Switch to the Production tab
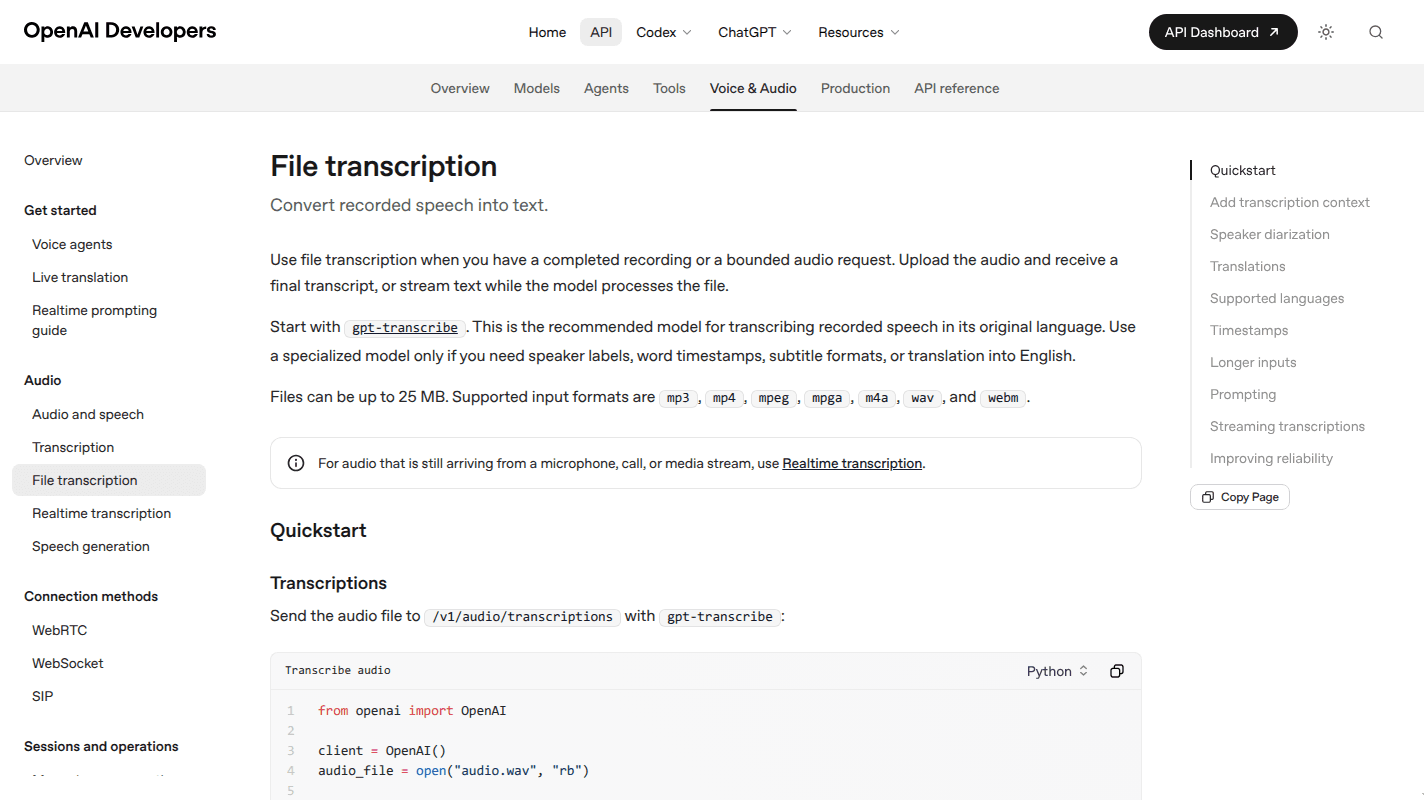Image resolution: width=1424 pixels, height=800 pixels. tap(855, 88)
